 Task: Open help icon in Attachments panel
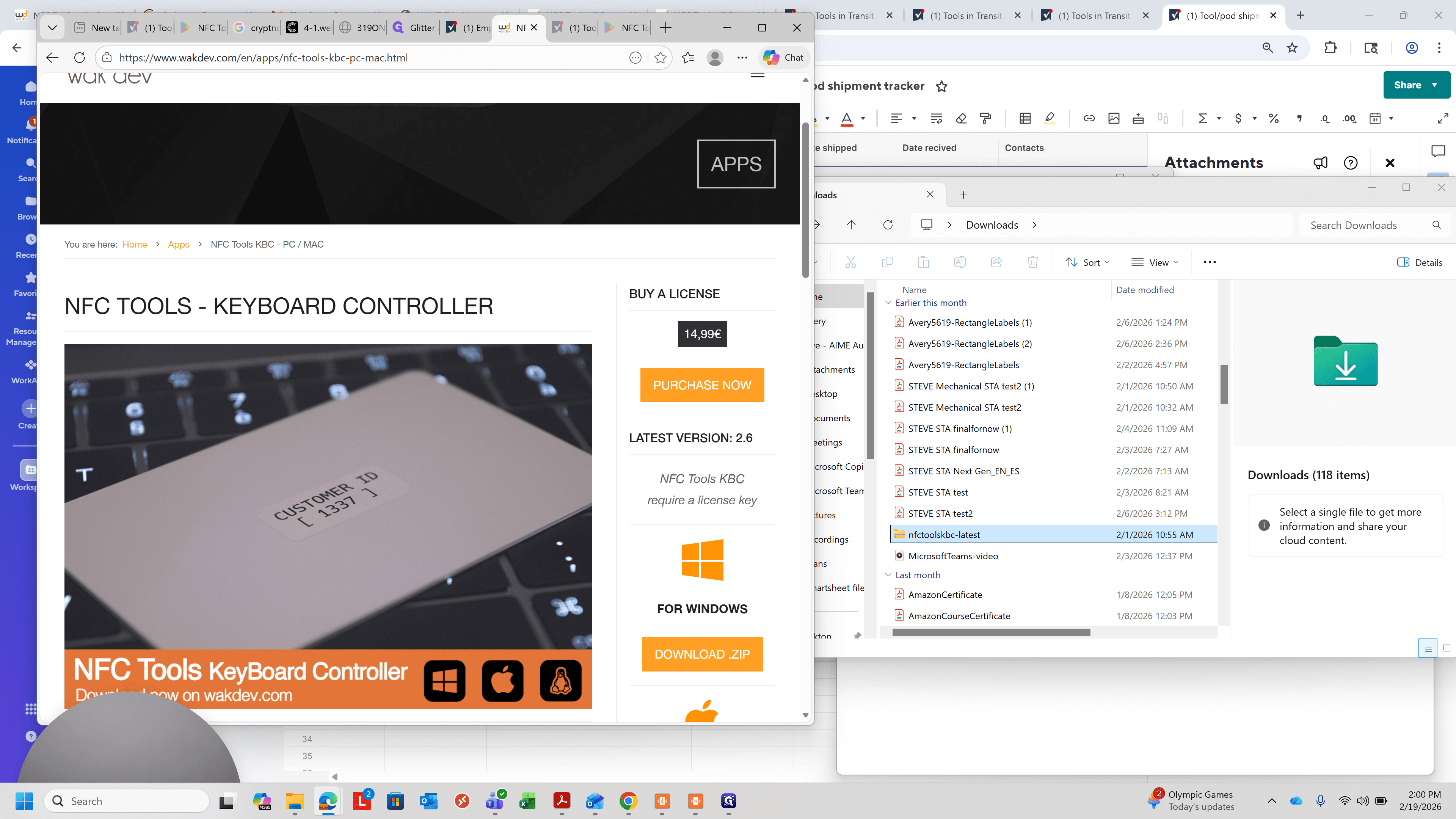coord(1350,163)
